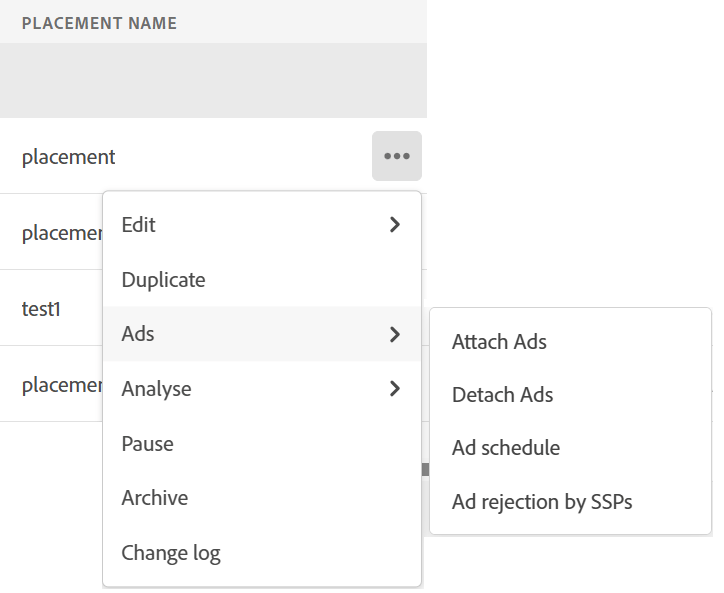This screenshot has width=724, height=593.
Task: Open the three-dot more options button
Action: tap(397, 156)
